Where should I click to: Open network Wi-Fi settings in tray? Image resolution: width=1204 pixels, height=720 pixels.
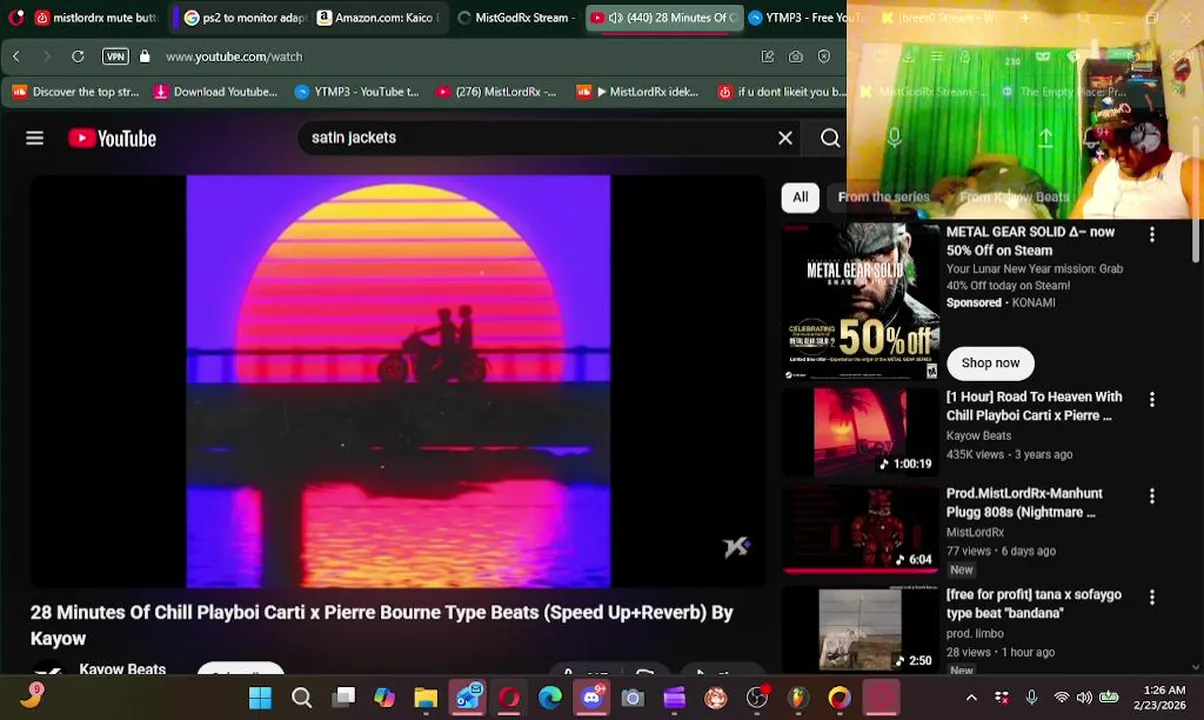click(x=1061, y=698)
